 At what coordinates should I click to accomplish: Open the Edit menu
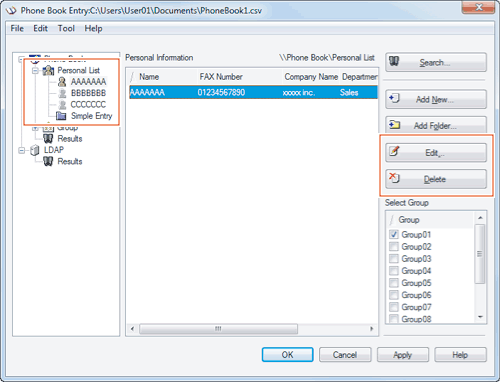click(40, 29)
